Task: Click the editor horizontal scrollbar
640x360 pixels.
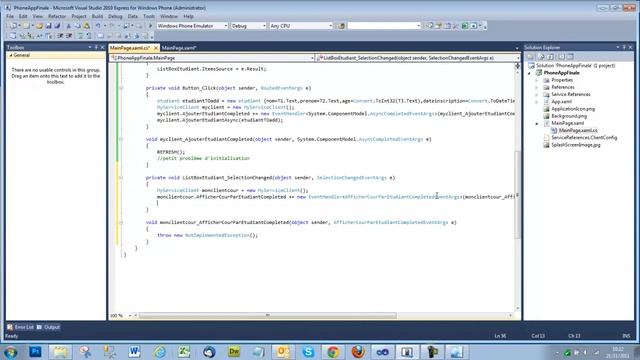Action: coord(267,316)
